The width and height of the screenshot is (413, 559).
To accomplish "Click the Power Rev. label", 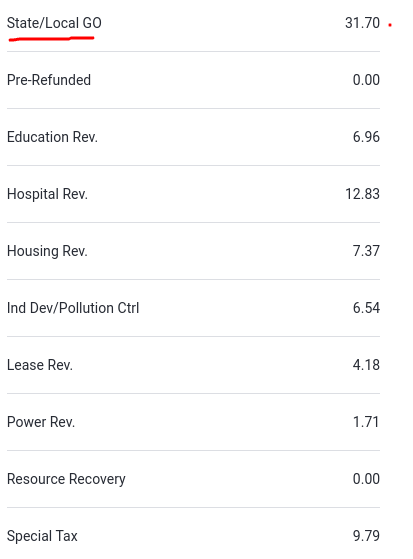I will point(41,422).
